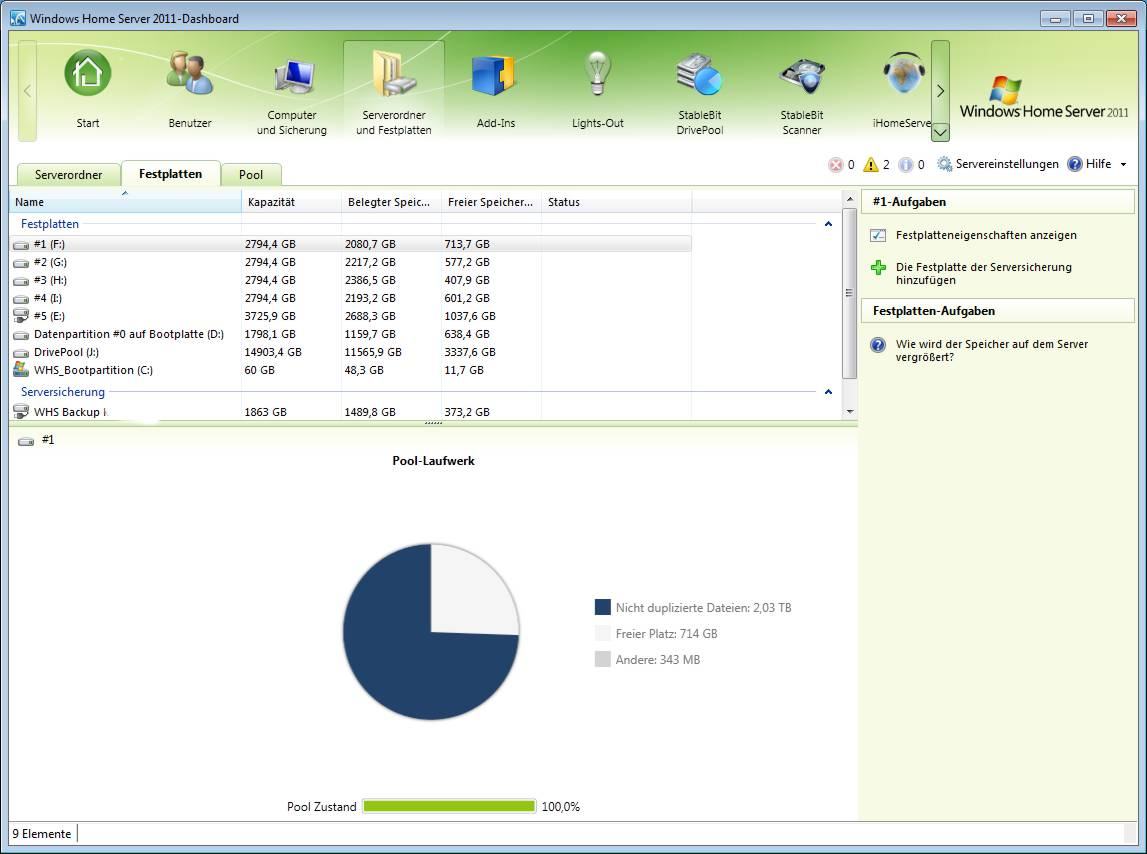Switch to the Pool tab
Screen dimensions: 1147x854
[x=251, y=174]
